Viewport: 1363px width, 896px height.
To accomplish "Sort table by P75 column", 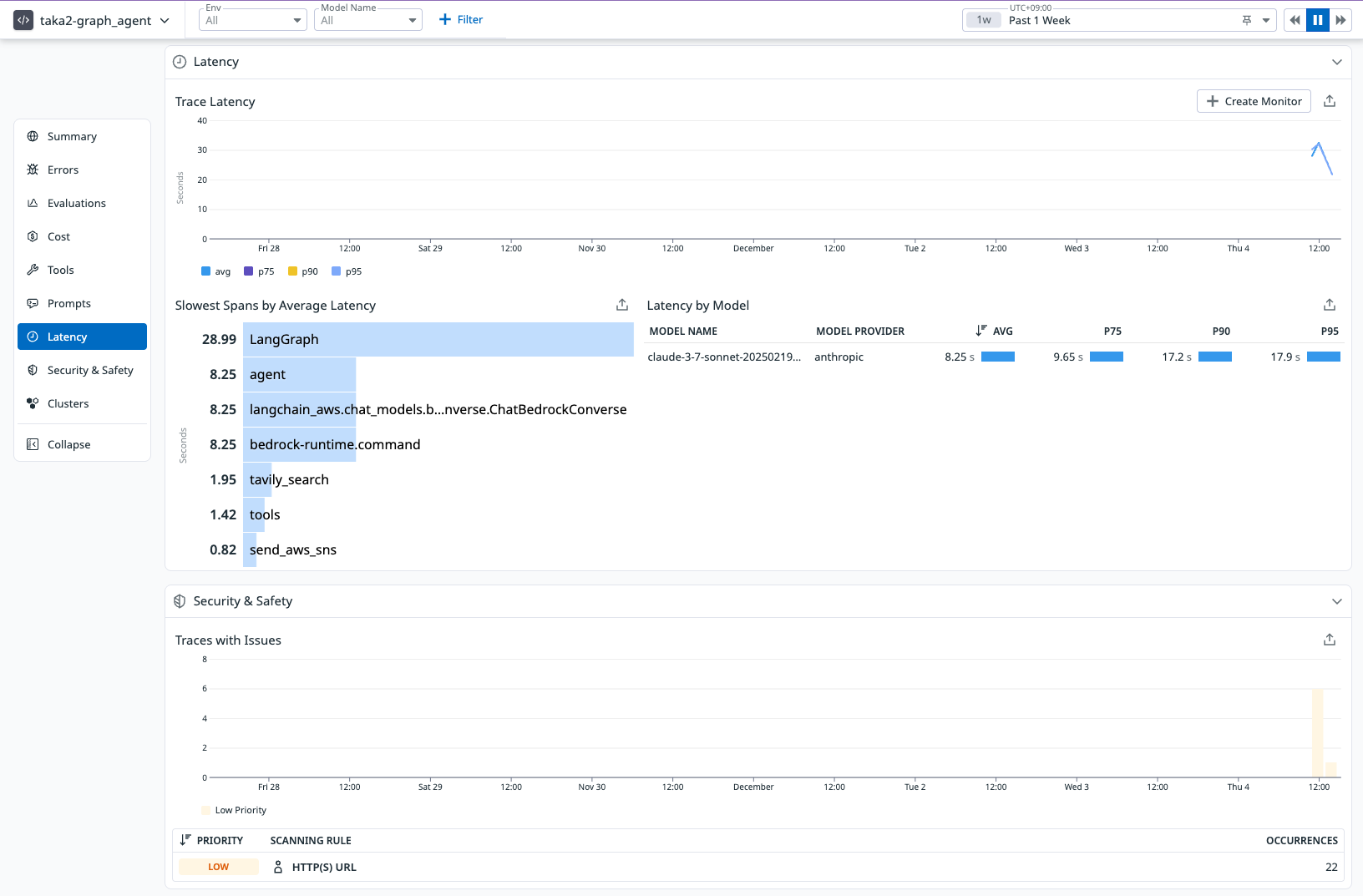I will click(1112, 332).
